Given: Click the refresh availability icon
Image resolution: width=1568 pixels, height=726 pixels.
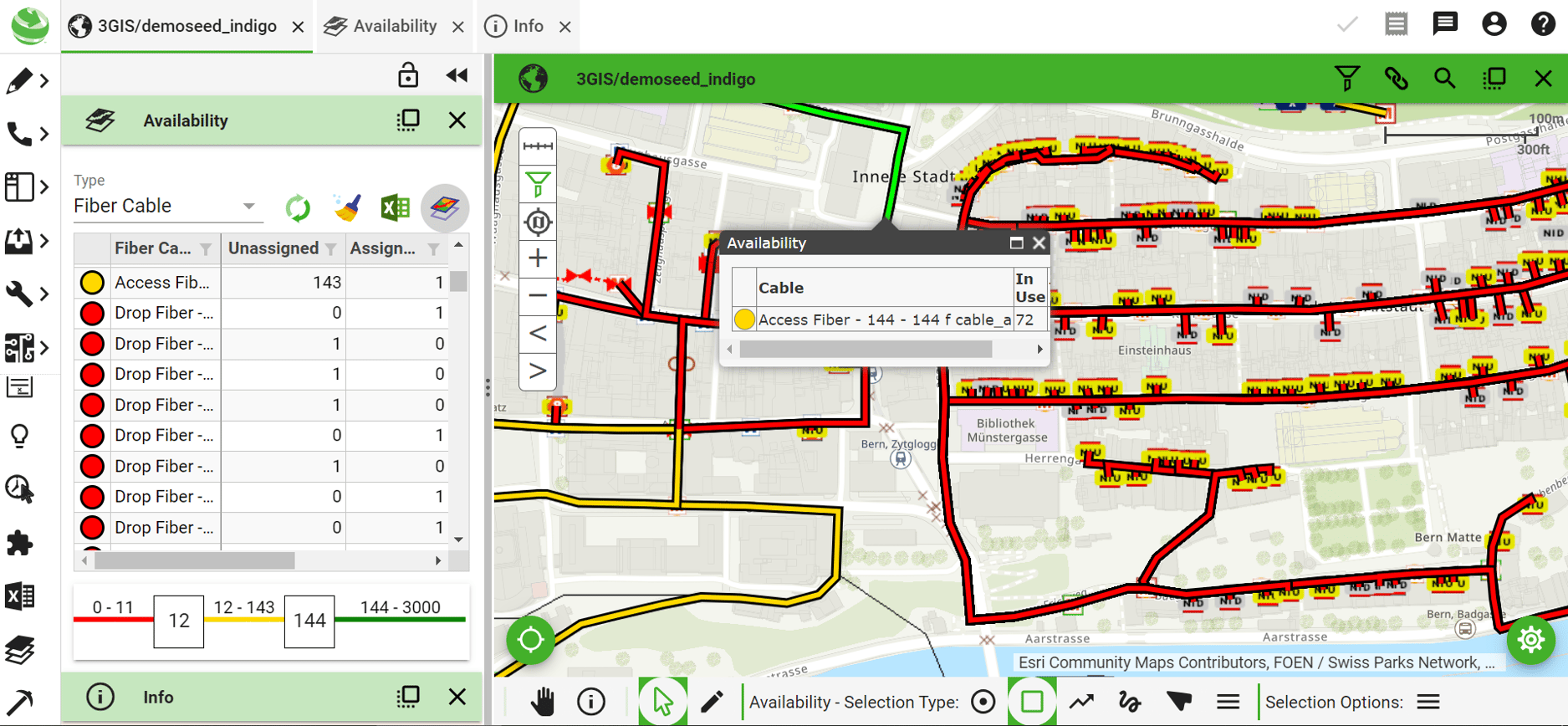Looking at the screenshot, I should (298, 207).
